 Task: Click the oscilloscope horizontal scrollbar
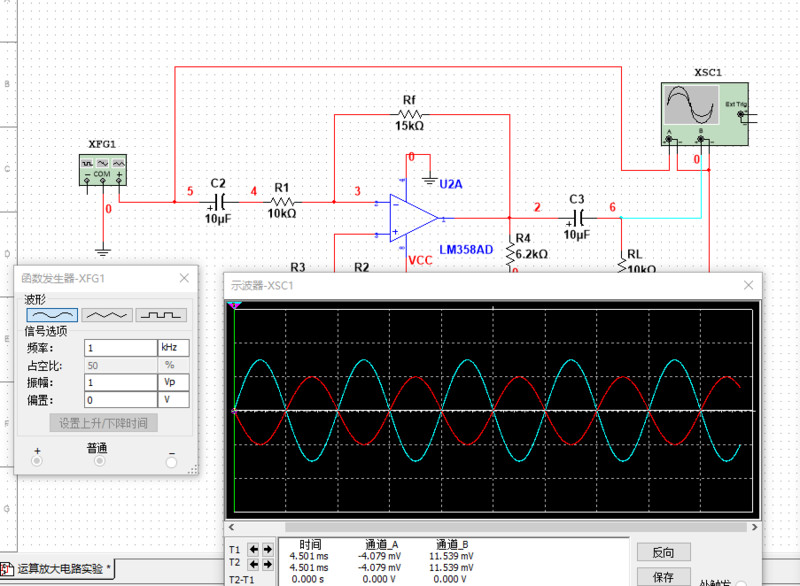[x=490, y=527]
